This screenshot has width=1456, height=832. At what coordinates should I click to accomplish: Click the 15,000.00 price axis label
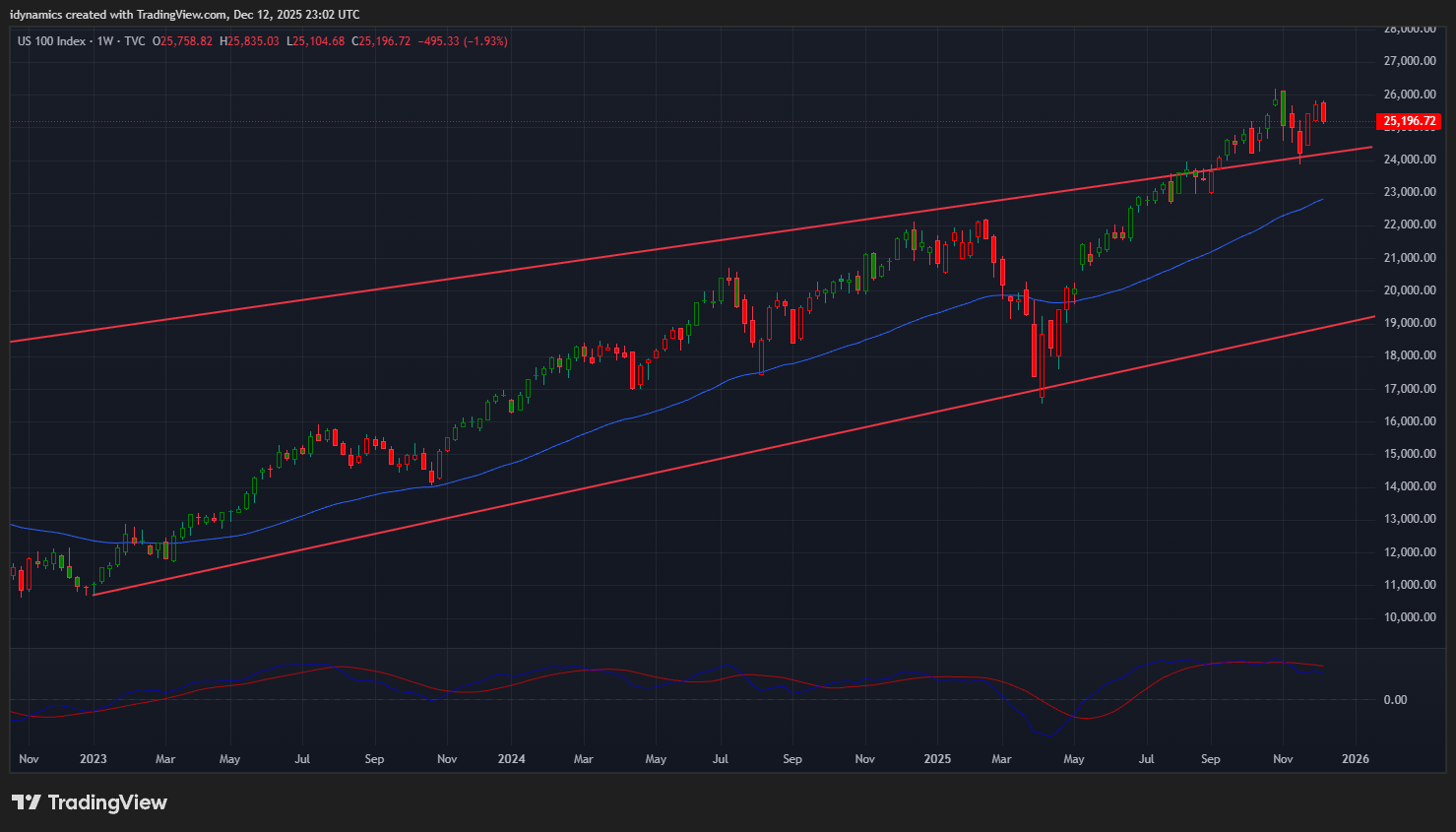click(1409, 454)
